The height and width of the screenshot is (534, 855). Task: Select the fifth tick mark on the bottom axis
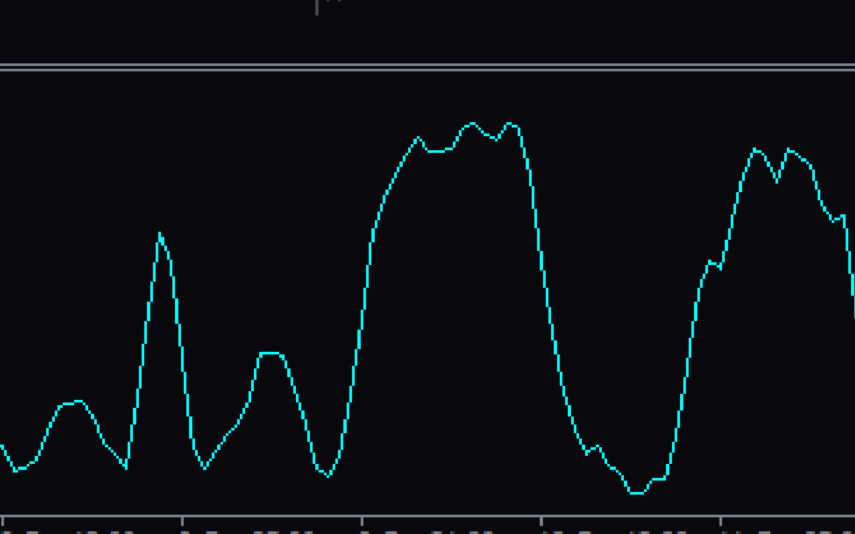721,521
